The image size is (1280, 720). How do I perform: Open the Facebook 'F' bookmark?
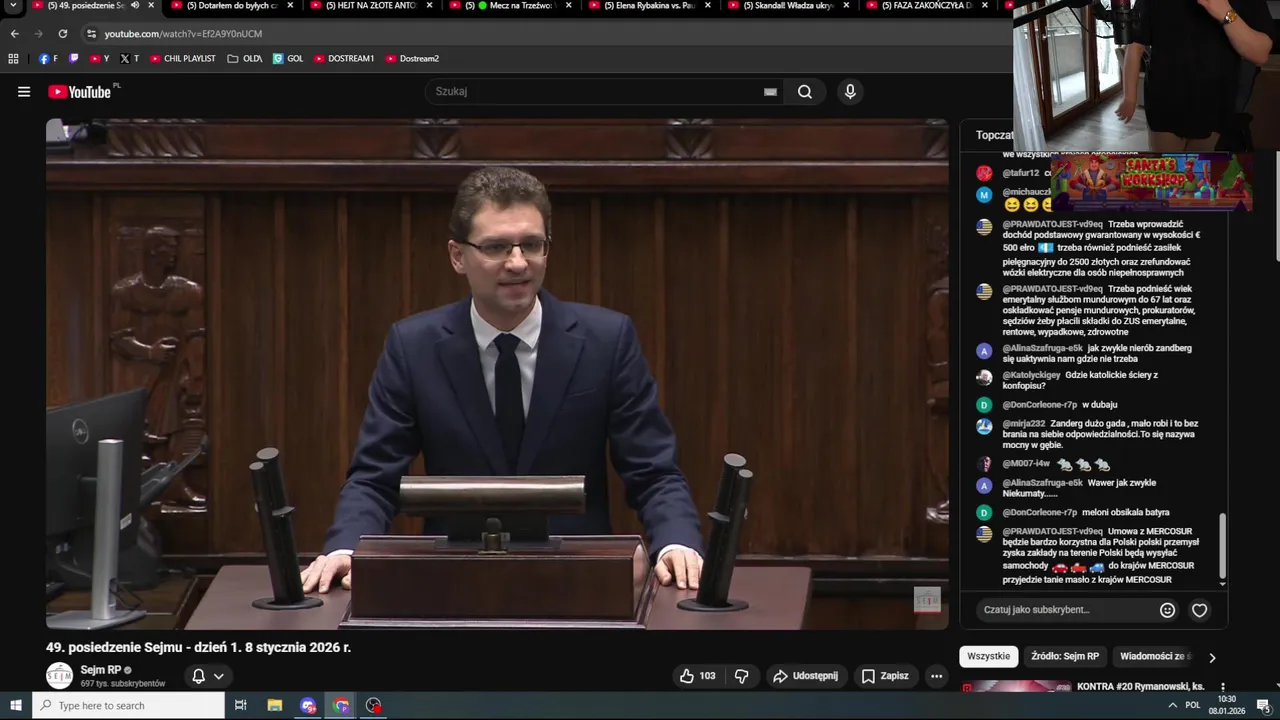tap(48, 59)
